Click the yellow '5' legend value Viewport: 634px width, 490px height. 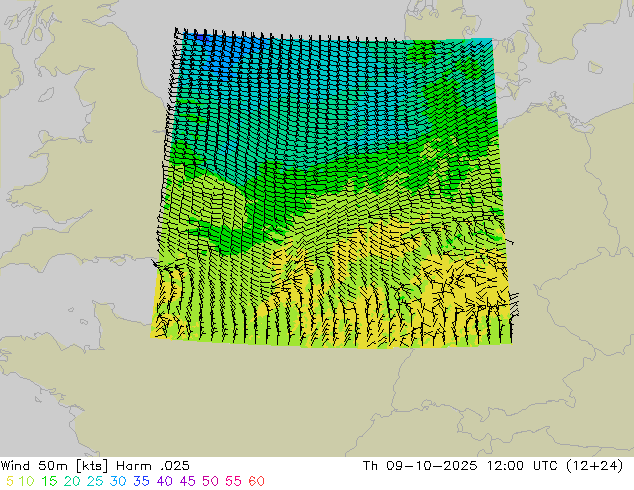10,481
